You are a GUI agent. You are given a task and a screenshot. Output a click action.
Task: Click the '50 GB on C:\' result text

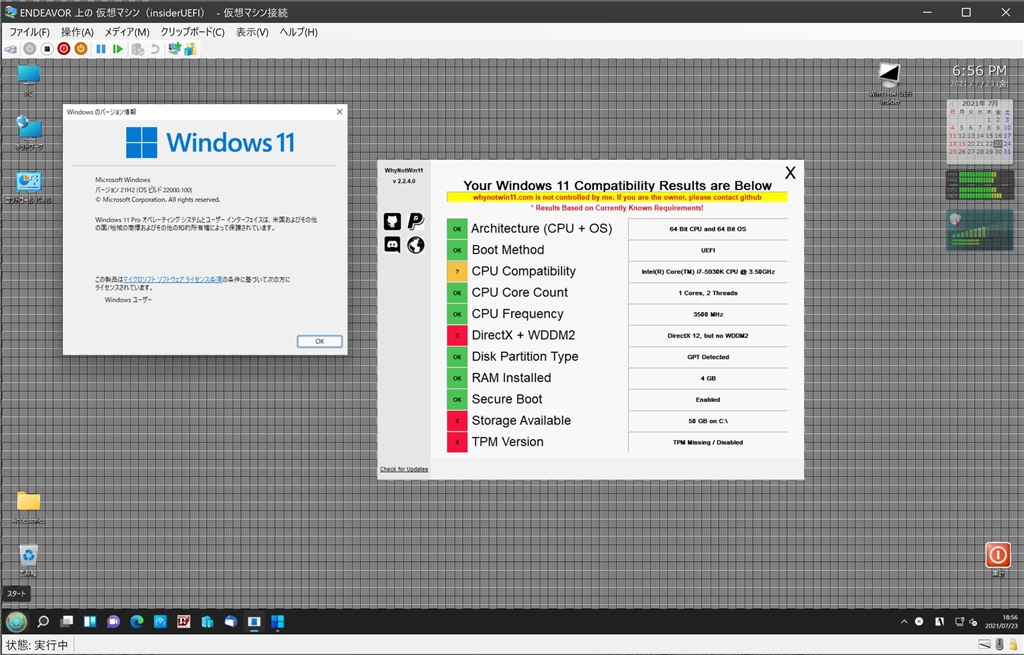pyautogui.click(x=708, y=421)
